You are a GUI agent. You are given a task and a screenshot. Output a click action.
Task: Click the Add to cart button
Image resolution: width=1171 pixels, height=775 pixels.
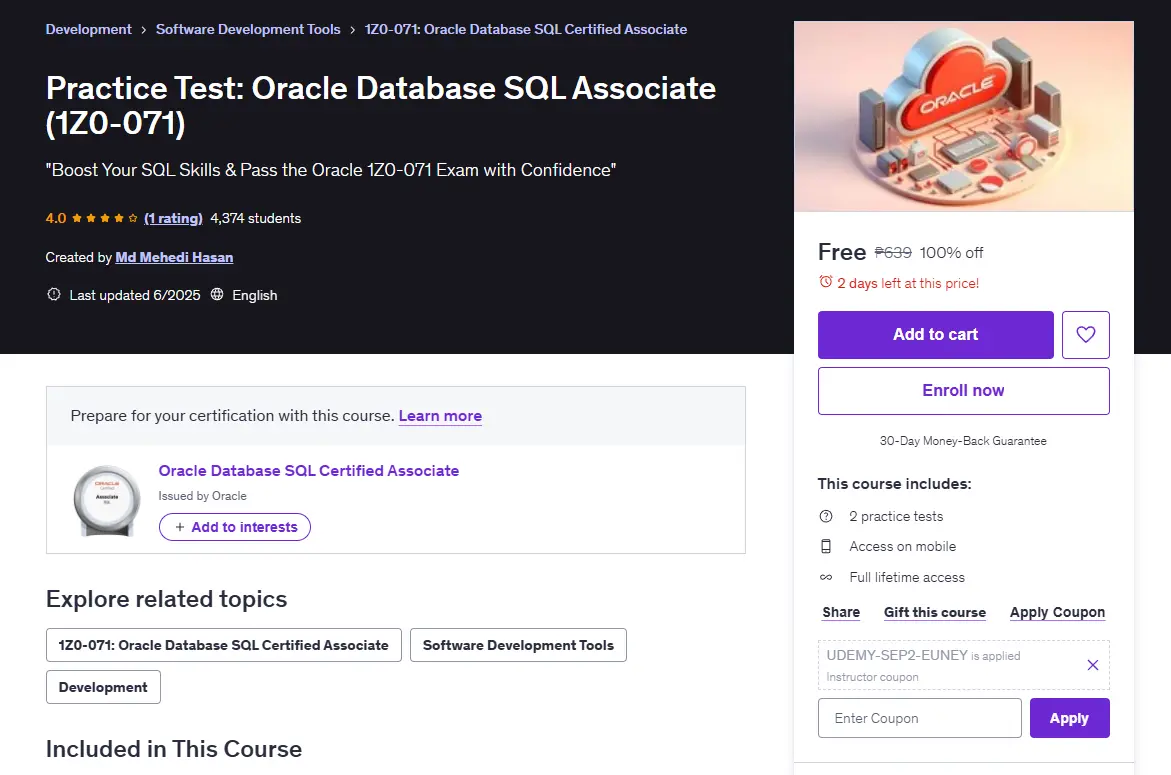click(x=935, y=334)
